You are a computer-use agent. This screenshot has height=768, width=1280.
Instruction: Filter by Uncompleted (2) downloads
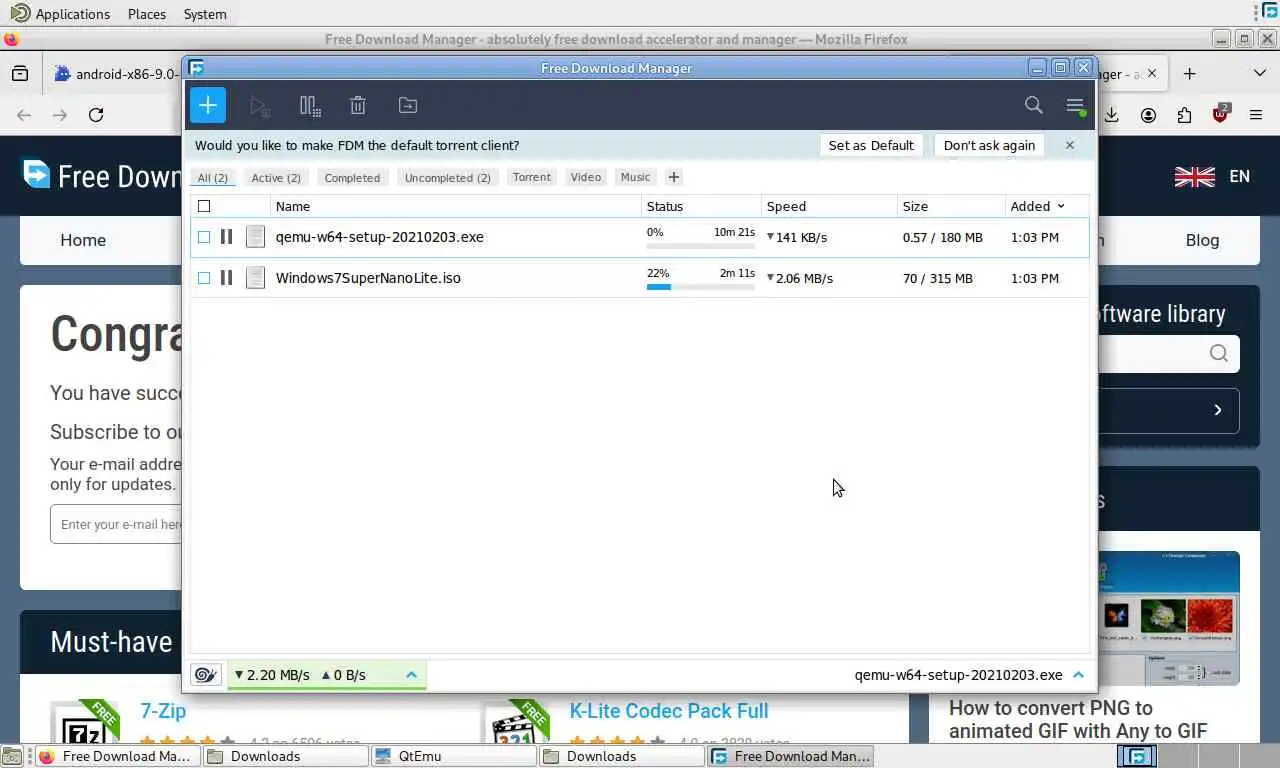point(448,177)
